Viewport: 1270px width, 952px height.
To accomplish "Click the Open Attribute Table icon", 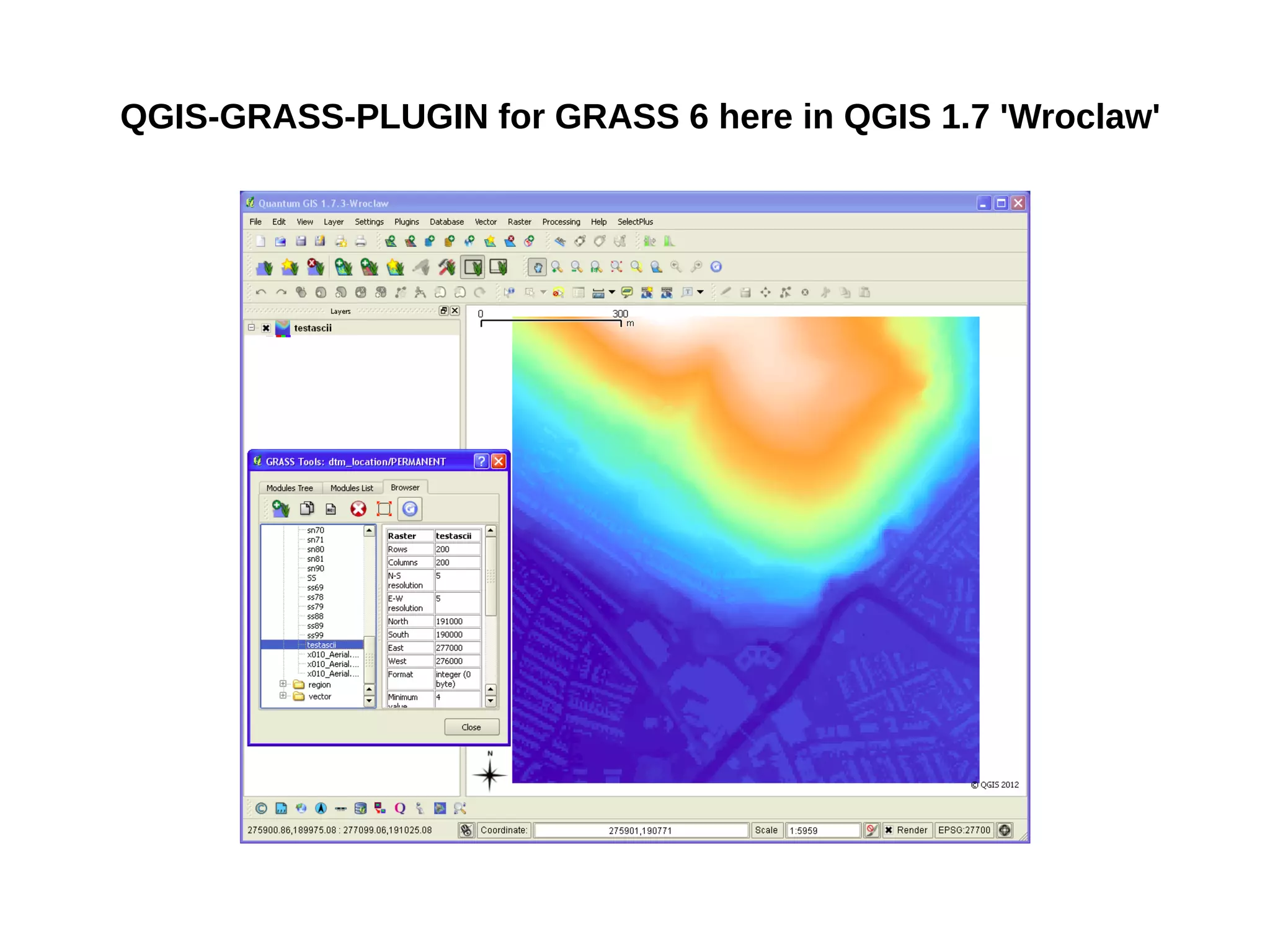I will coord(579,292).
